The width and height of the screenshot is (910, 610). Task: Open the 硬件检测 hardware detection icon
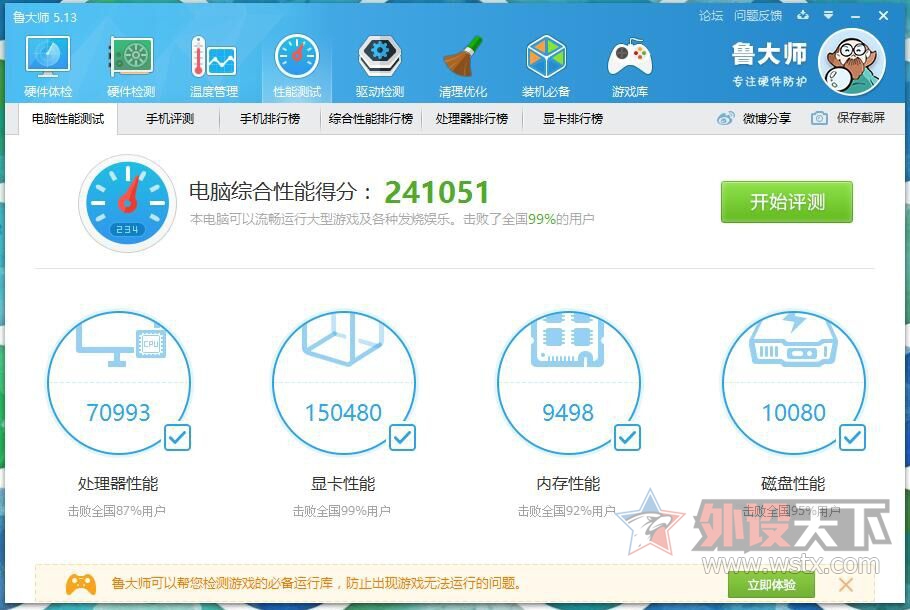[x=132, y=57]
